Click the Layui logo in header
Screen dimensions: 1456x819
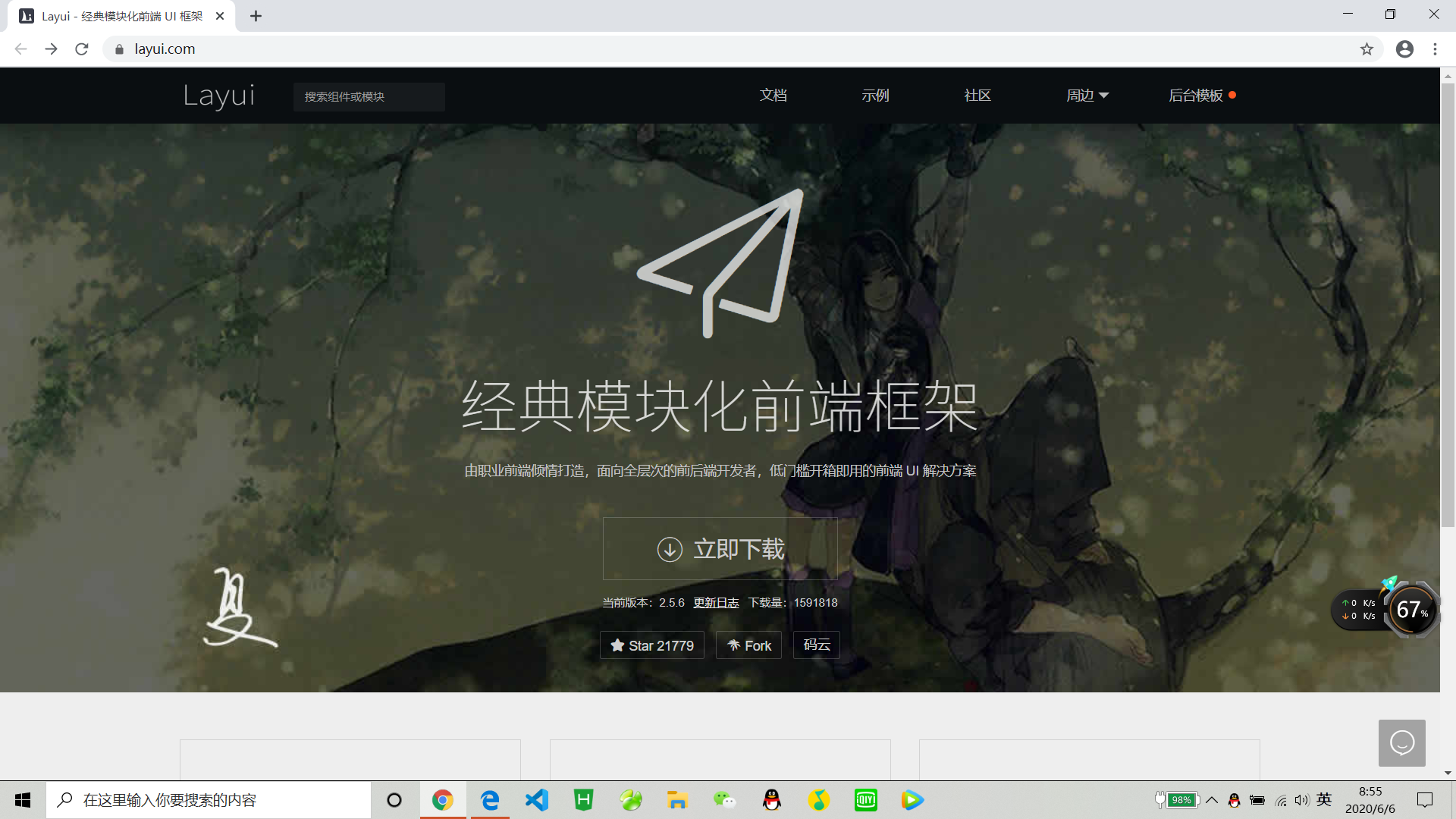[x=218, y=96]
